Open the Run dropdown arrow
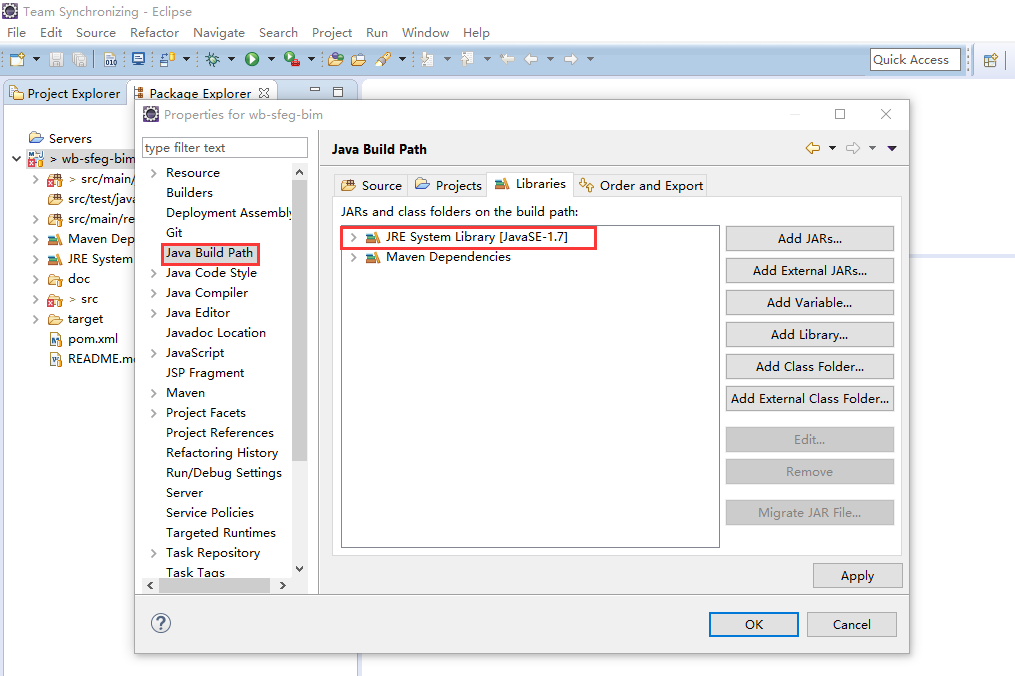 [x=271, y=60]
